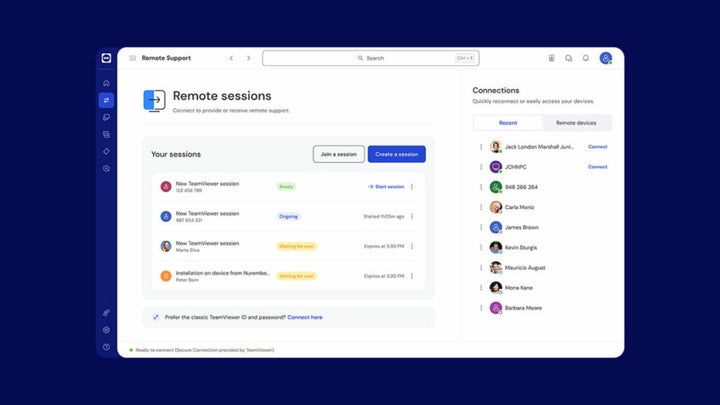Open the chat icon in the top bar

click(568, 58)
